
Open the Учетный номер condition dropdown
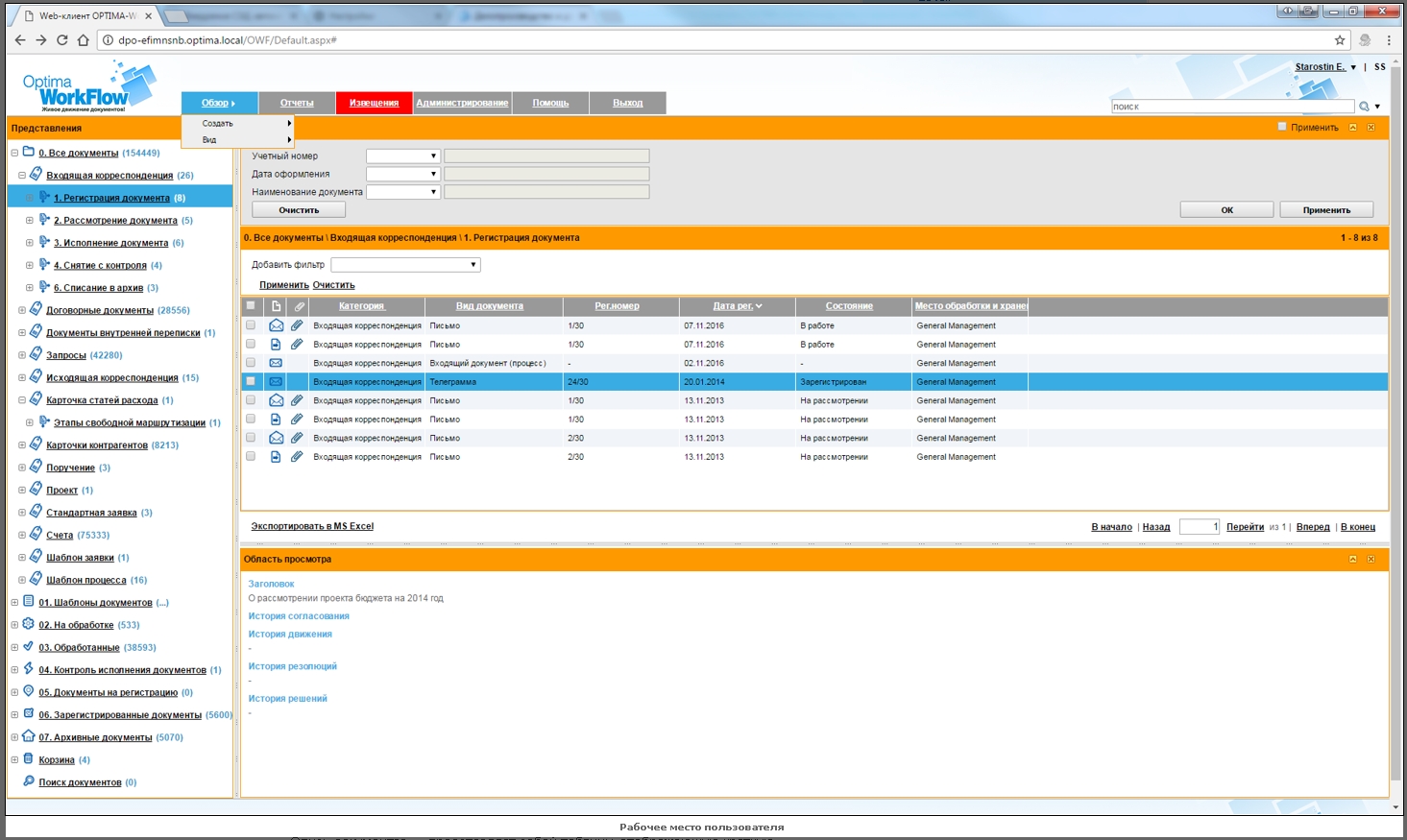click(402, 156)
